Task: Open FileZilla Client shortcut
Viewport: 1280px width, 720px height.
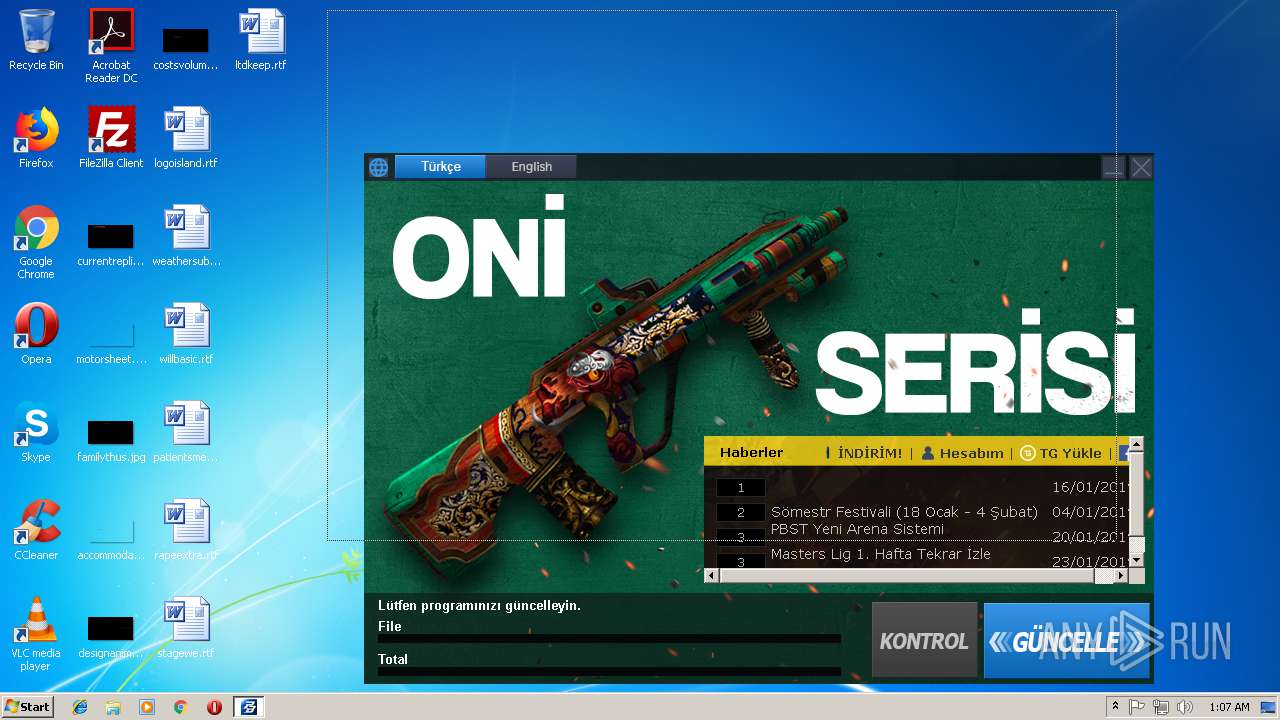Action: pos(111,138)
